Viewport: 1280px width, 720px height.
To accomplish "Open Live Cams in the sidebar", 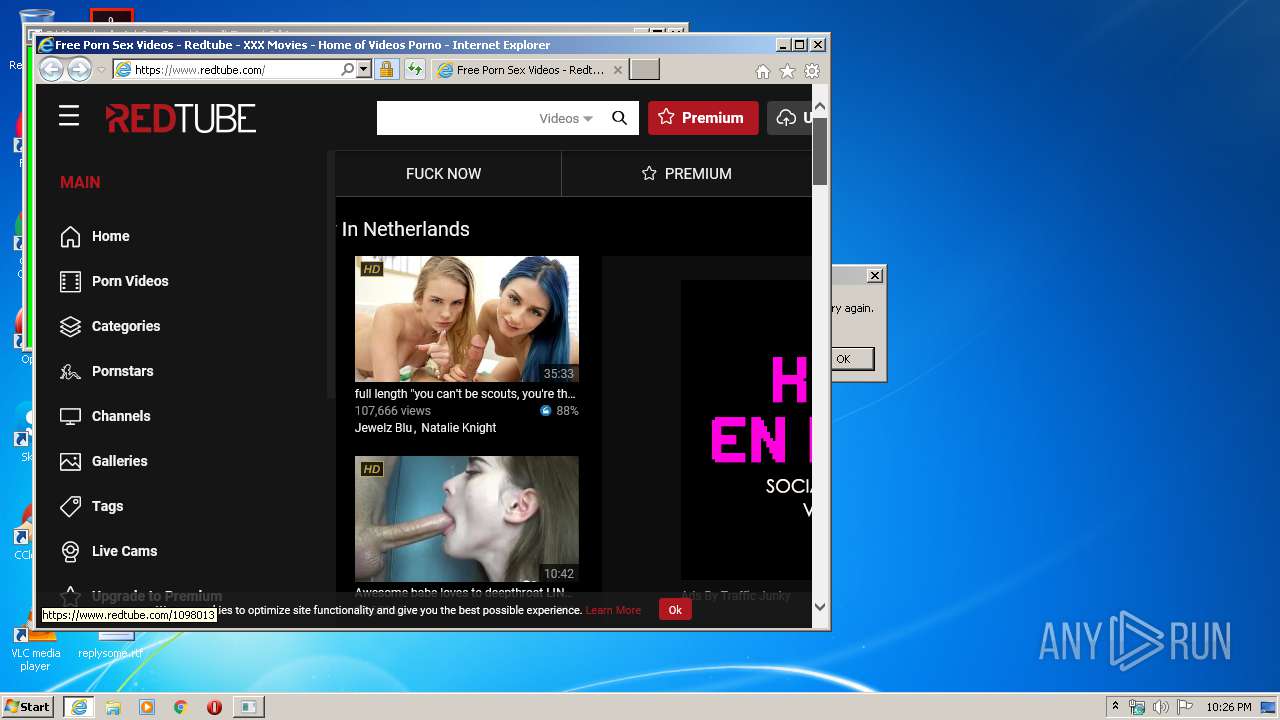I will click(124, 551).
